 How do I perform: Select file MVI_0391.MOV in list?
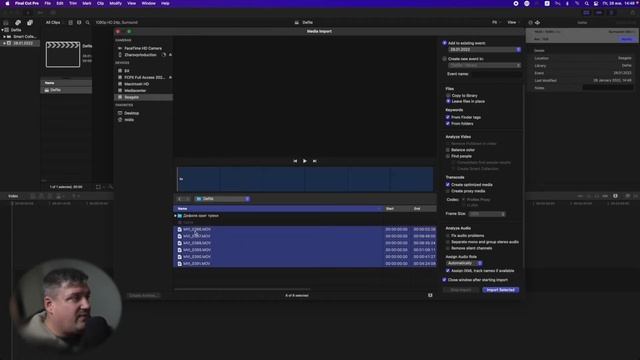(305, 264)
